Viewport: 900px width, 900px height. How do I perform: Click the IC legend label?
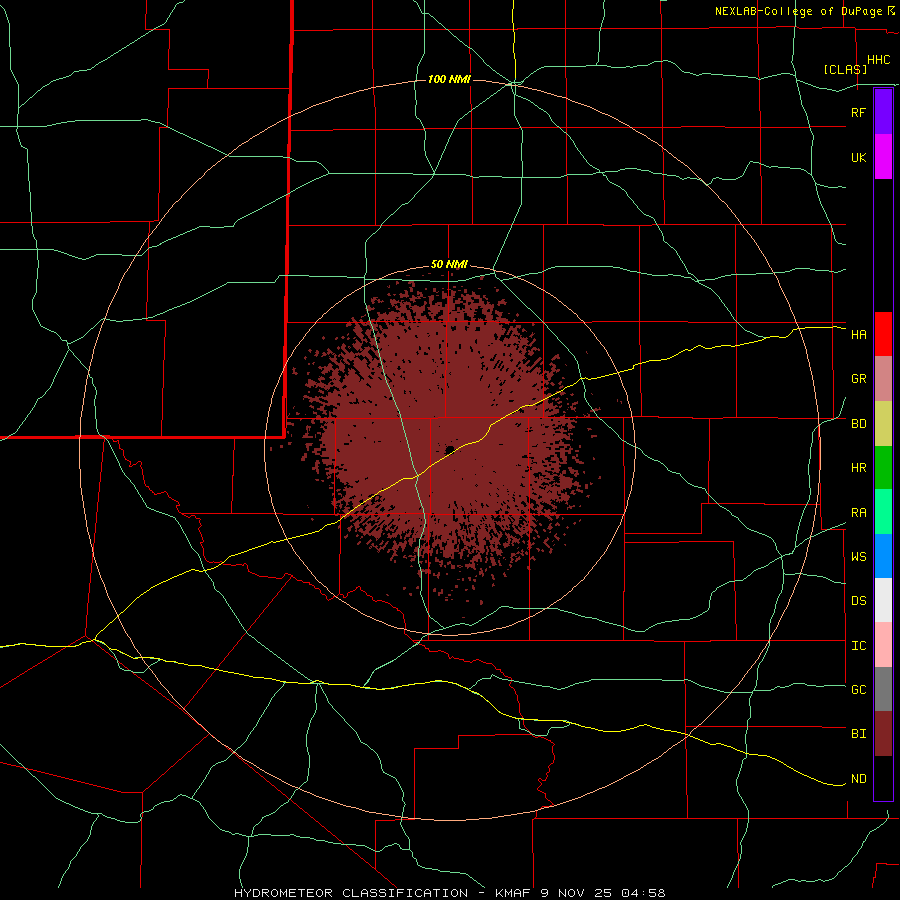pyautogui.click(x=858, y=646)
